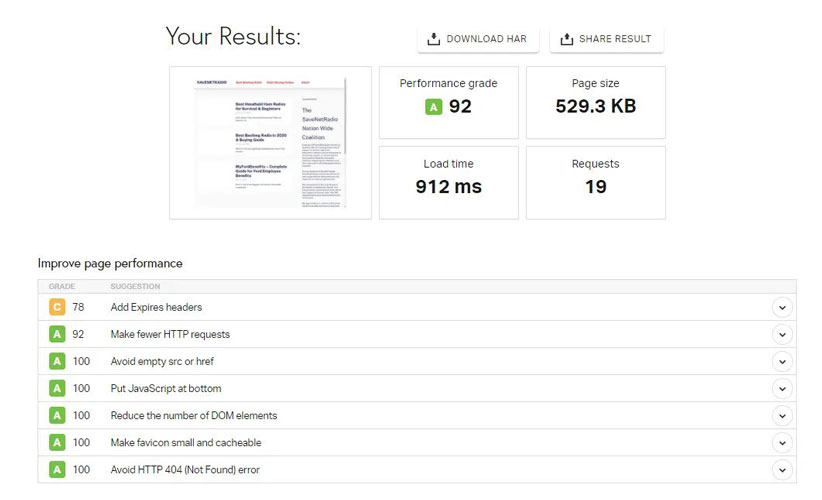Viewport: 822px width, 500px height.
Task: Click the SUGGESTION column header
Action: click(135, 287)
